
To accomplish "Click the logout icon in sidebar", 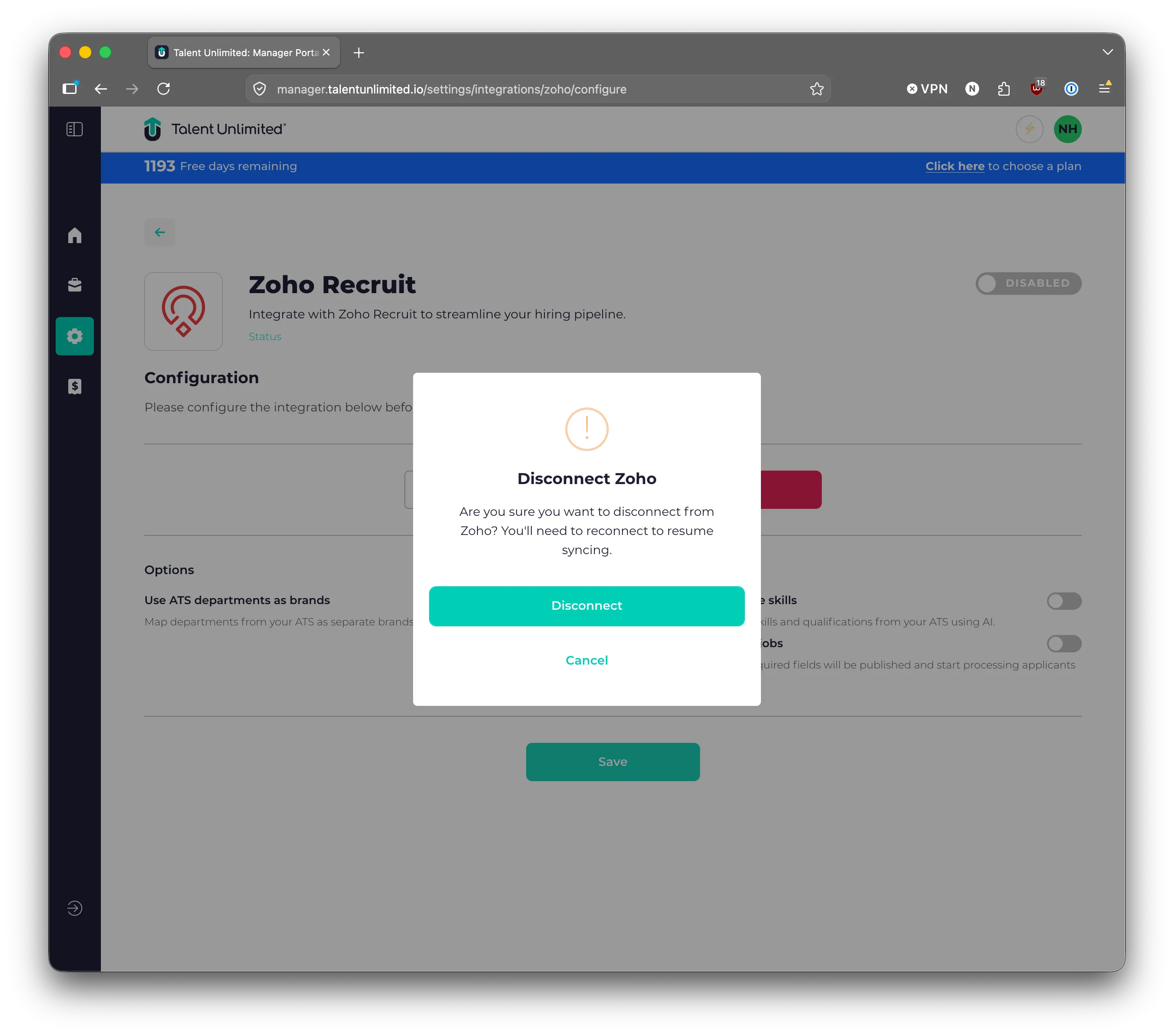I will click(x=75, y=908).
